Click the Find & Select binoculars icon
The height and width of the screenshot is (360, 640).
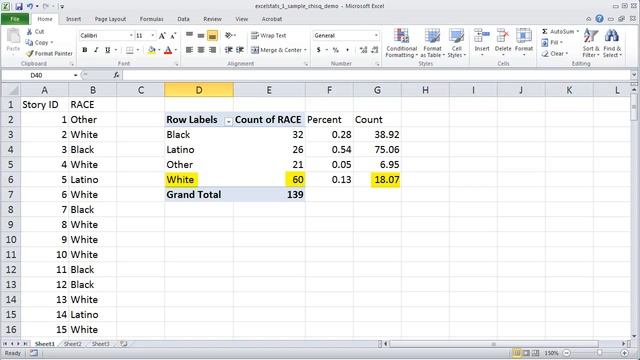[x=611, y=36]
